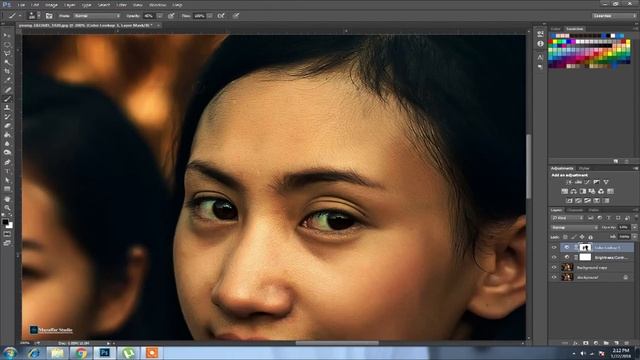Open the Window menu

coord(157,5)
